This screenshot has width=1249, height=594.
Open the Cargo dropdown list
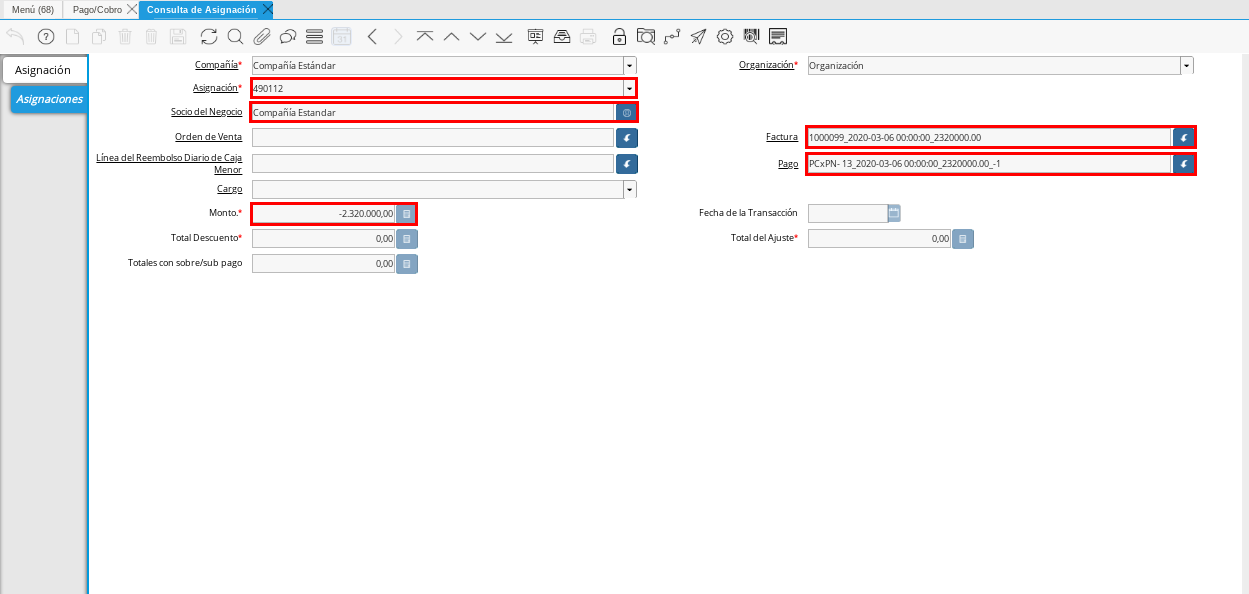pyautogui.click(x=630, y=189)
